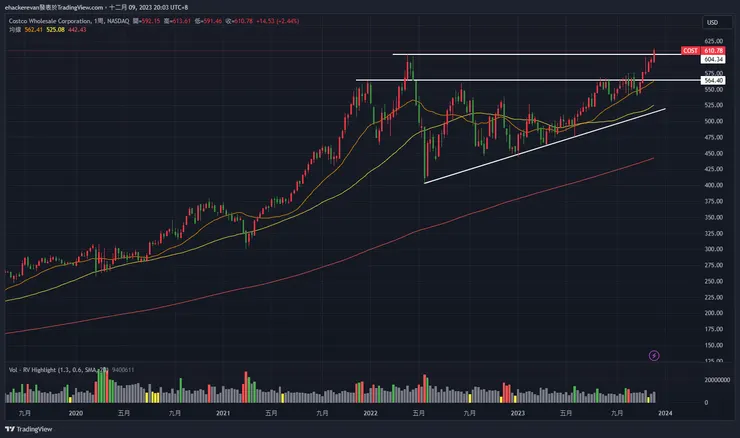Click the 十二月 09, 2023 20:03 UTC+8 timestamp
The width and height of the screenshot is (740, 438).
tap(149, 8)
